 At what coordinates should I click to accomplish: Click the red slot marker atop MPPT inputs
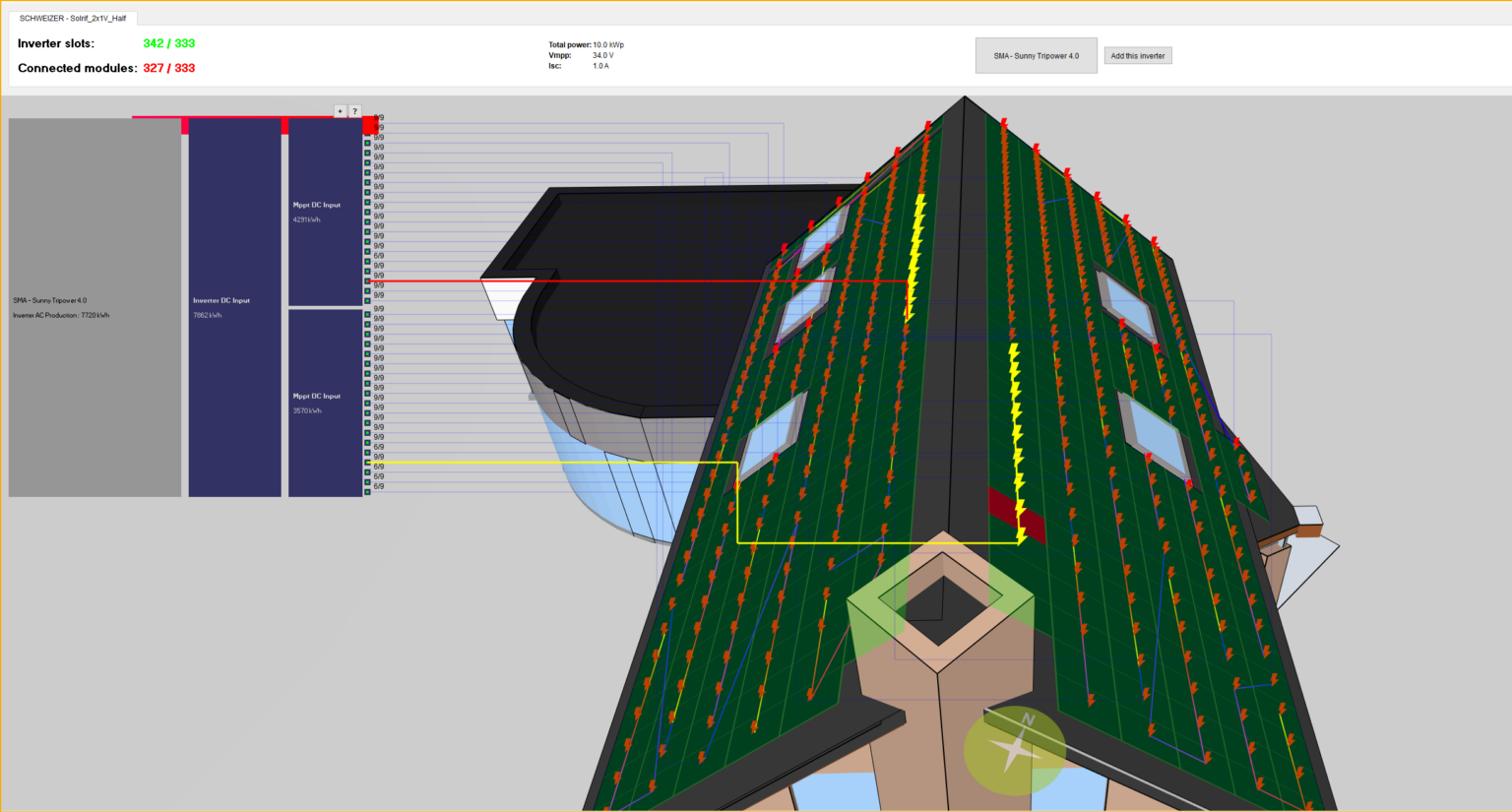point(370,125)
